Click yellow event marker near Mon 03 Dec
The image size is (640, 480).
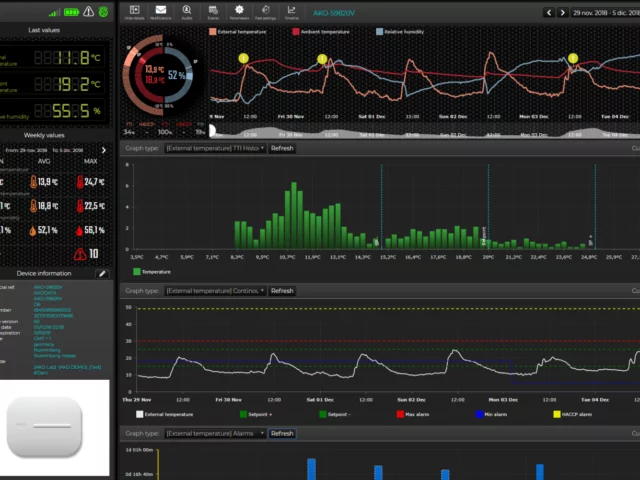(573, 58)
